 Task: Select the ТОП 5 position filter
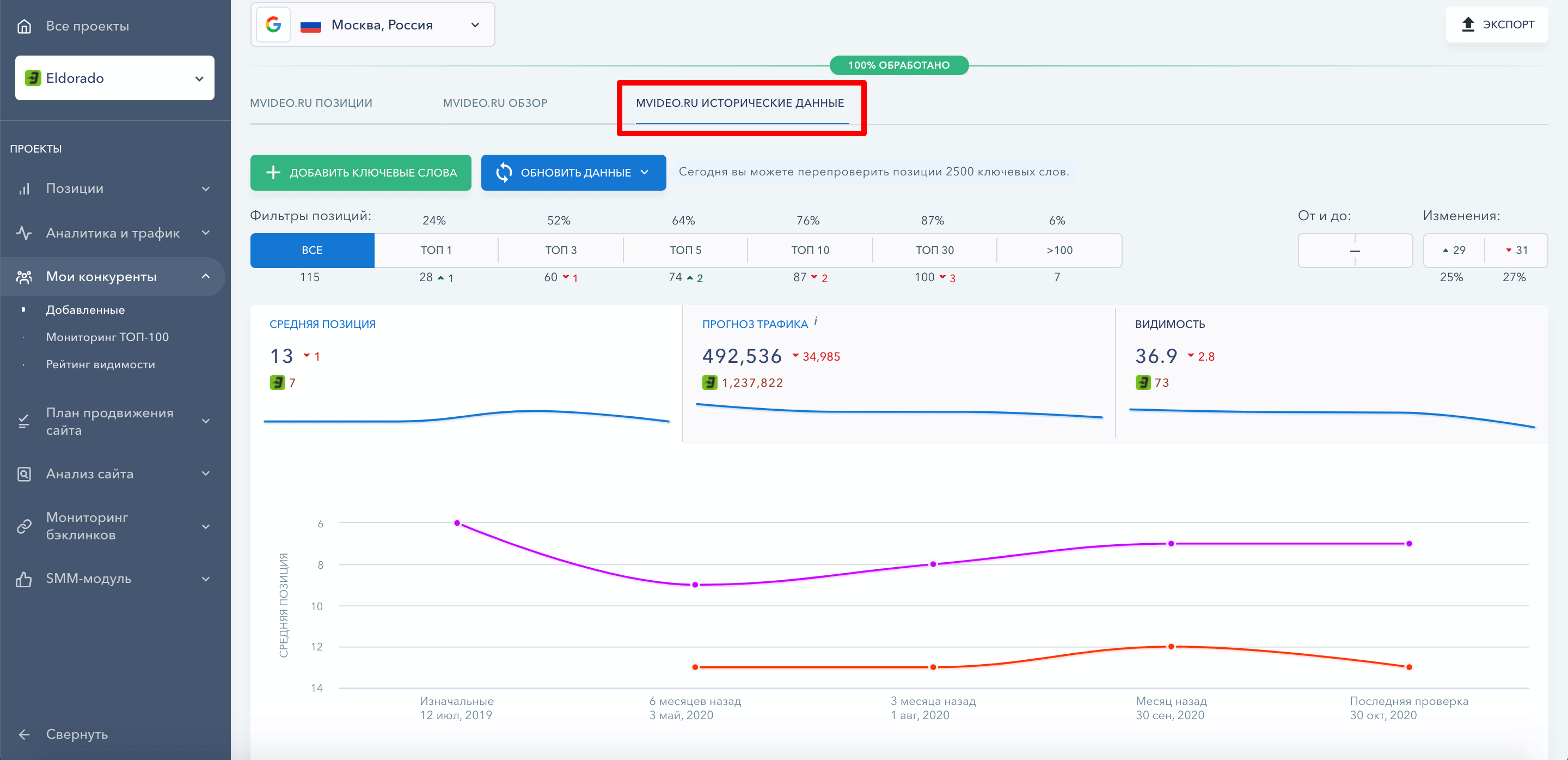point(686,250)
